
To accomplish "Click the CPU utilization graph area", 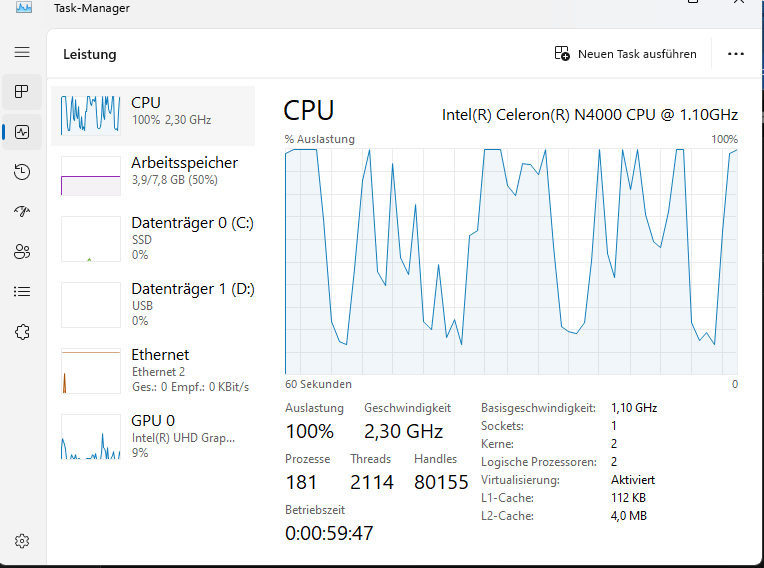I will [x=511, y=261].
